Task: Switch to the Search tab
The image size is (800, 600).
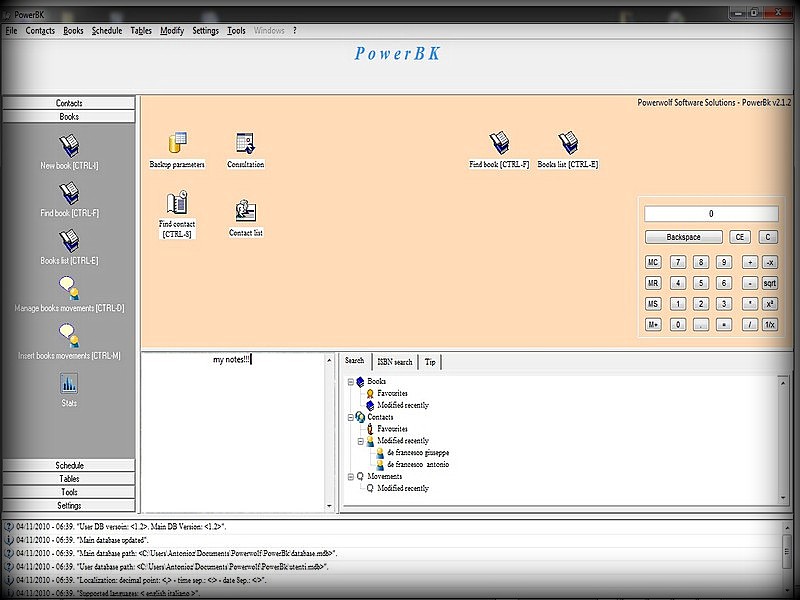Action: pyautogui.click(x=355, y=361)
